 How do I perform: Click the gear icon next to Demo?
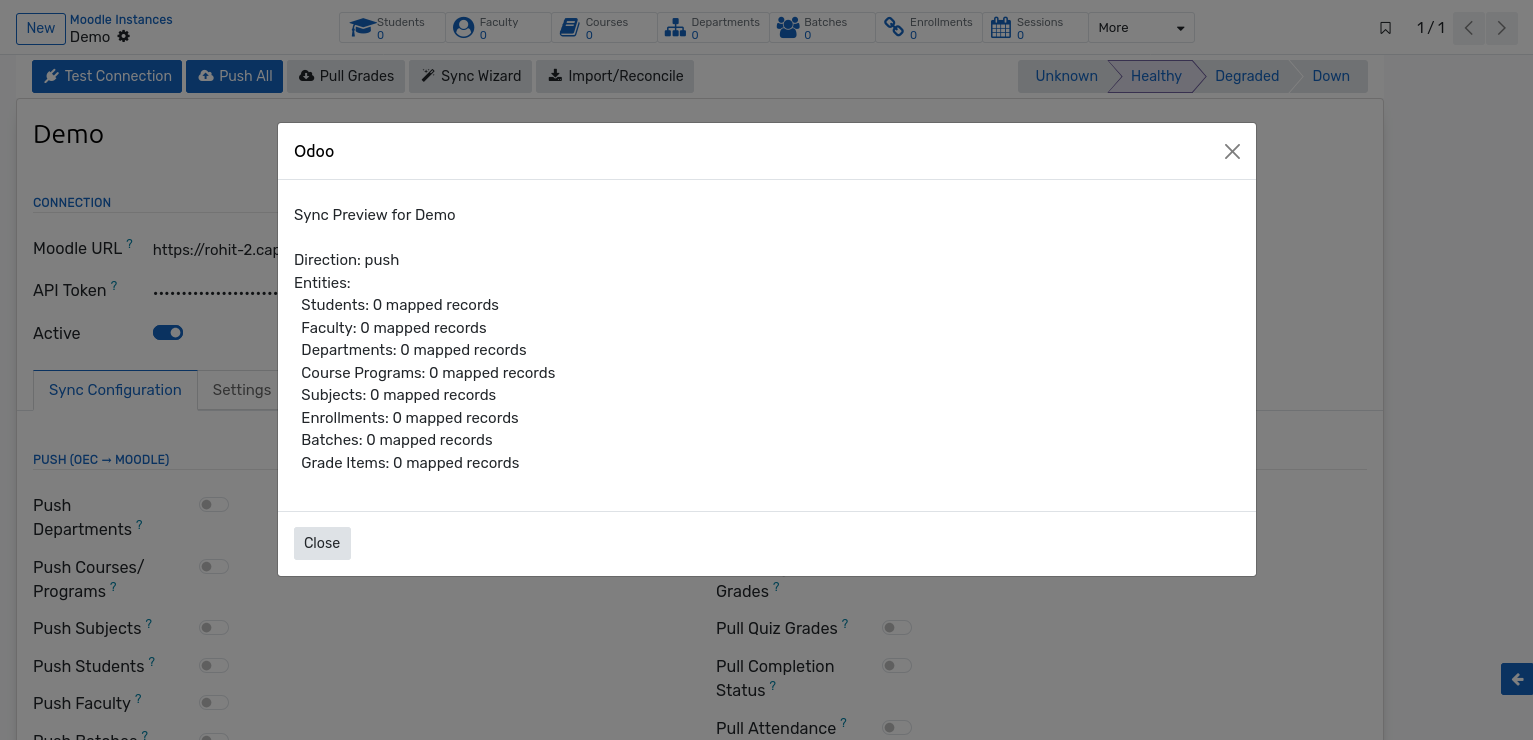[x=124, y=36]
